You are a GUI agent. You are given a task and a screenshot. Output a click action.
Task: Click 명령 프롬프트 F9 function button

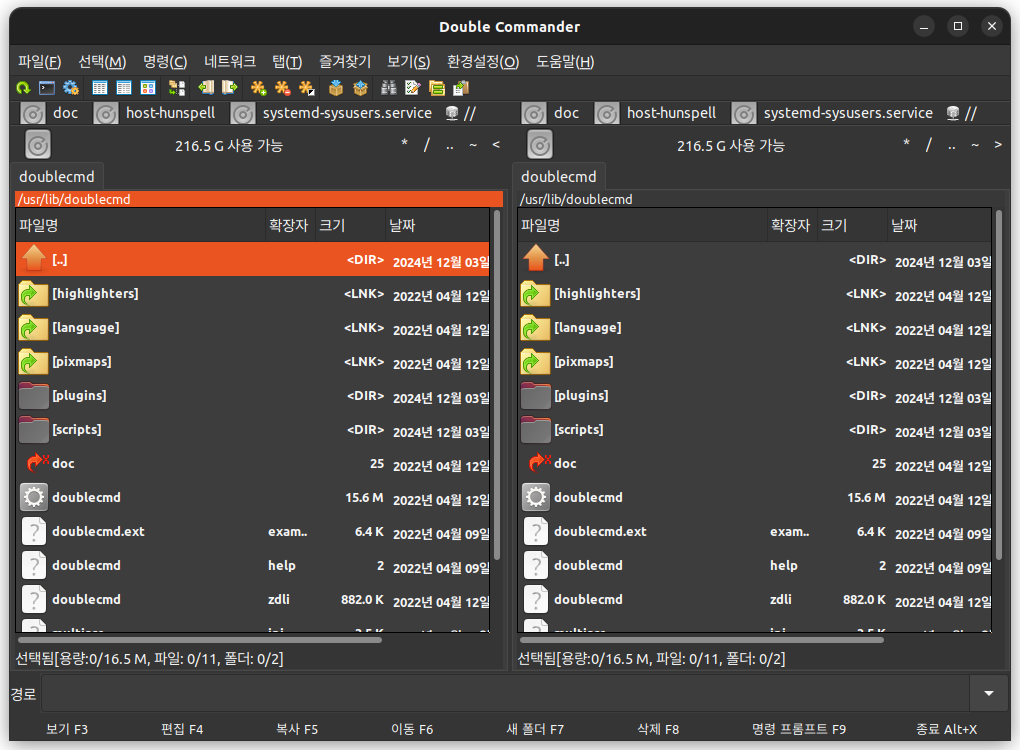pos(799,729)
